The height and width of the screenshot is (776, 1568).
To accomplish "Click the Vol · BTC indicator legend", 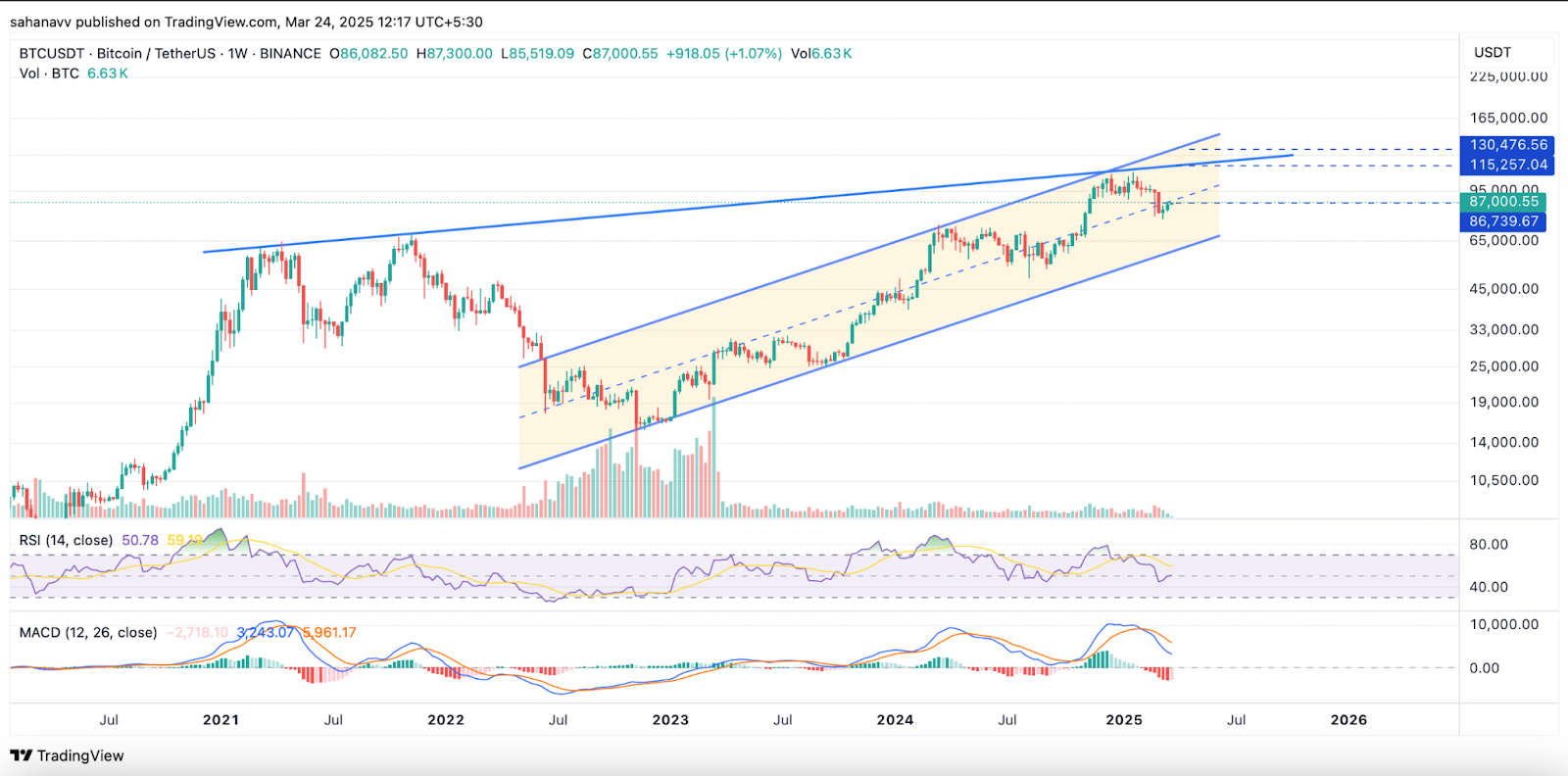I will coord(49,73).
